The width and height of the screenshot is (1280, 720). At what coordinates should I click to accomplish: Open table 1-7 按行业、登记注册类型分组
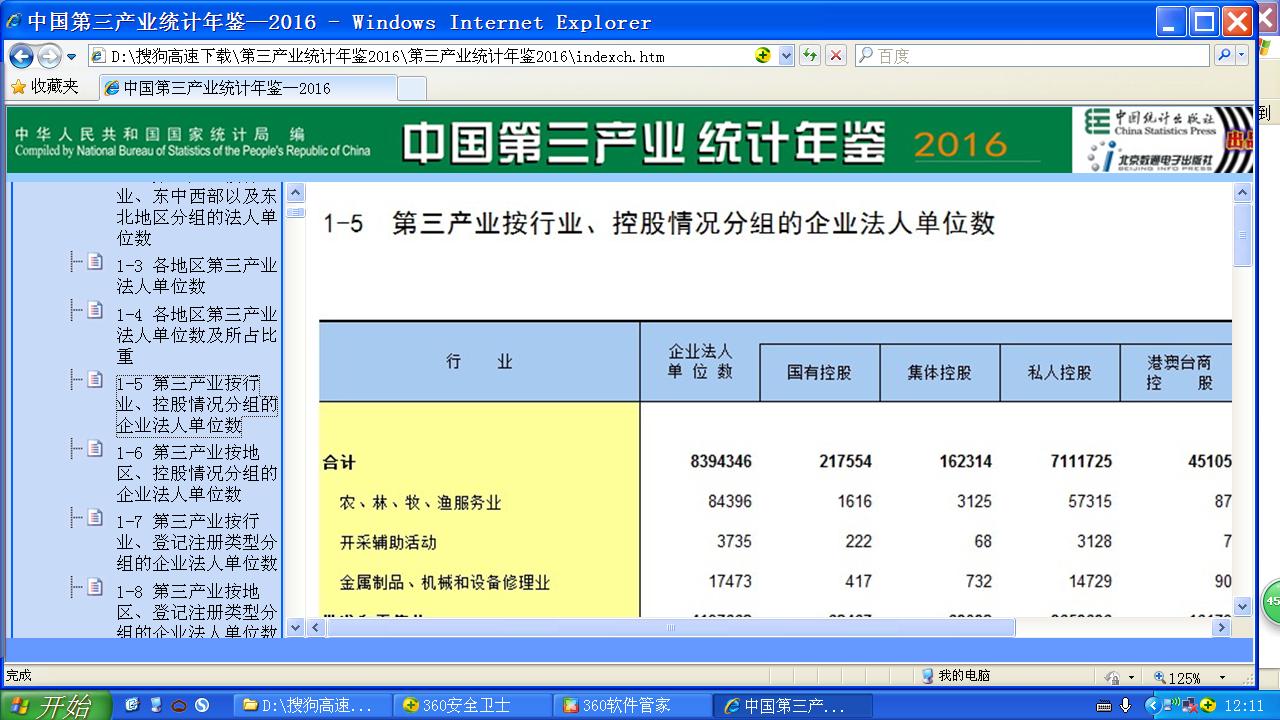(197, 542)
